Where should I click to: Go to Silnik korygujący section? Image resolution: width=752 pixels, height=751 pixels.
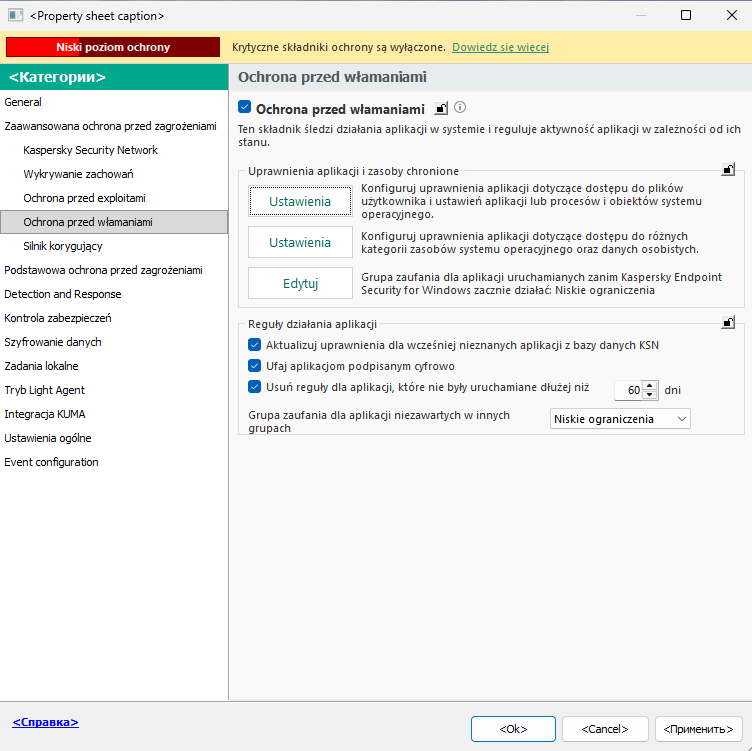coord(62,246)
